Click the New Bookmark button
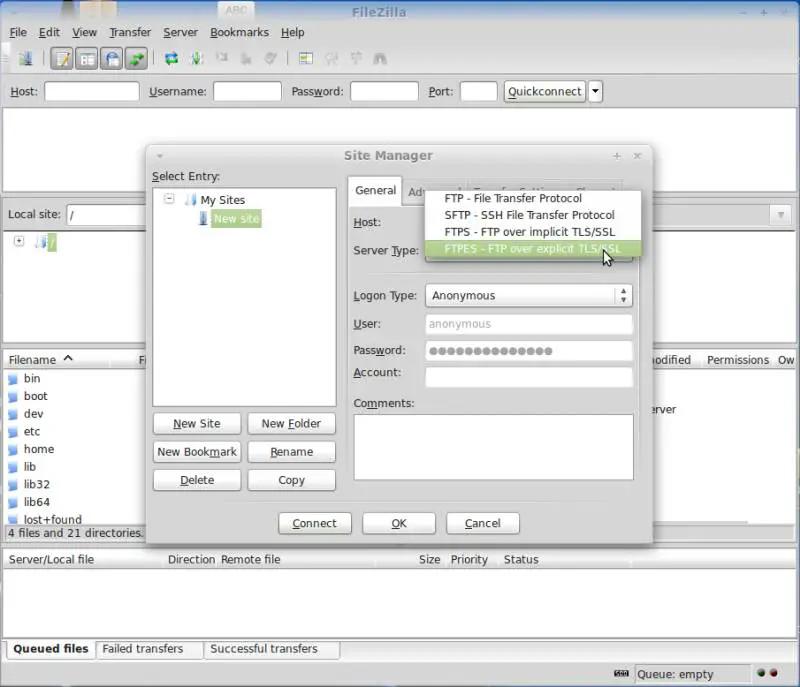 [x=197, y=452]
